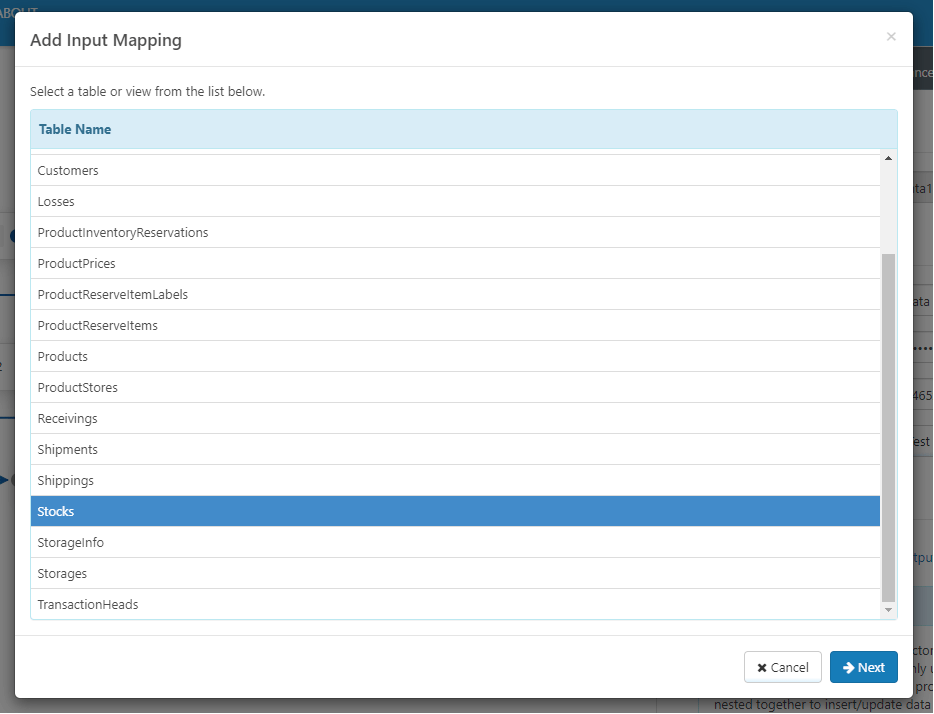The height and width of the screenshot is (714, 934).
Task: Click the scrollbar down arrow
Action: tap(888, 609)
